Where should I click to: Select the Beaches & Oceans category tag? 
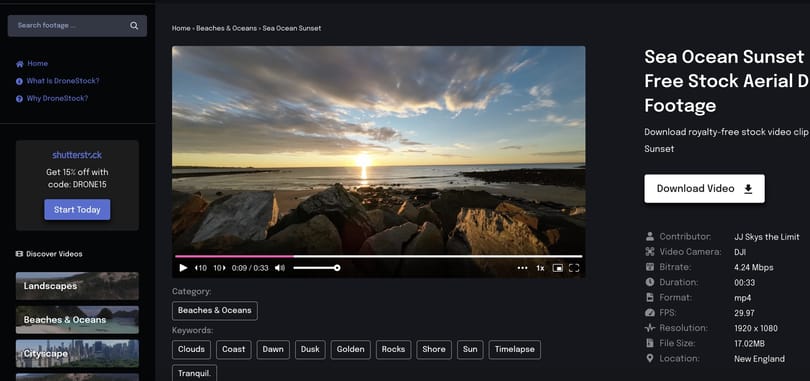215,311
